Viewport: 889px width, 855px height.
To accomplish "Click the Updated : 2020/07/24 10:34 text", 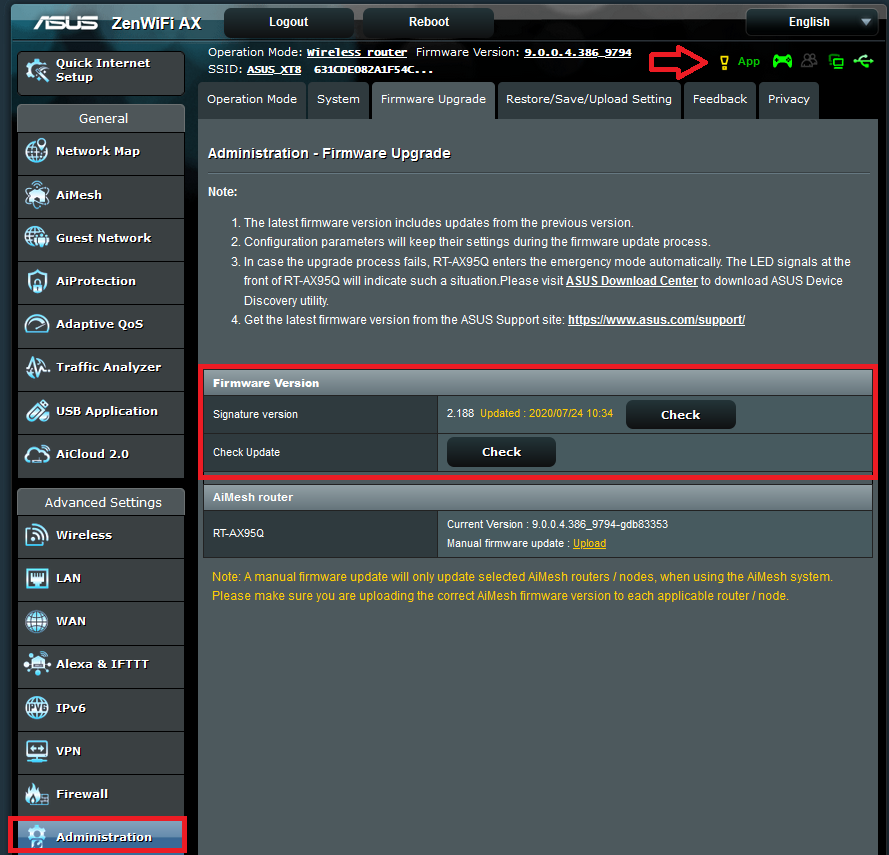I will (547, 413).
